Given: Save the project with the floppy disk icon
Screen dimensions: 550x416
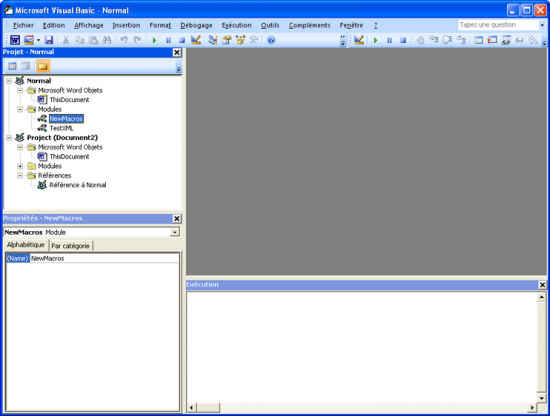Looking at the screenshot, I should coord(49,40).
